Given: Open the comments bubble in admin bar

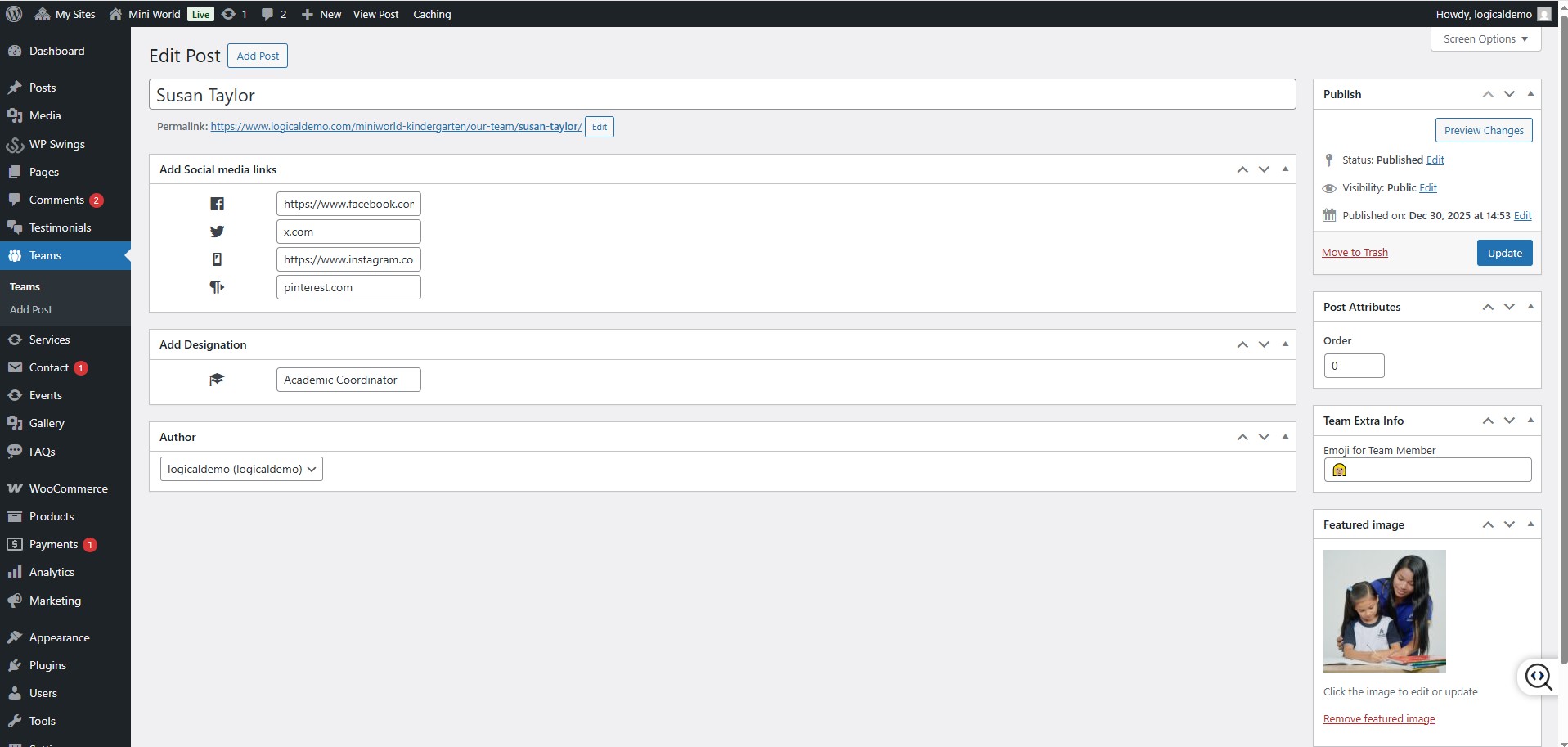Looking at the screenshot, I should click(x=267, y=14).
